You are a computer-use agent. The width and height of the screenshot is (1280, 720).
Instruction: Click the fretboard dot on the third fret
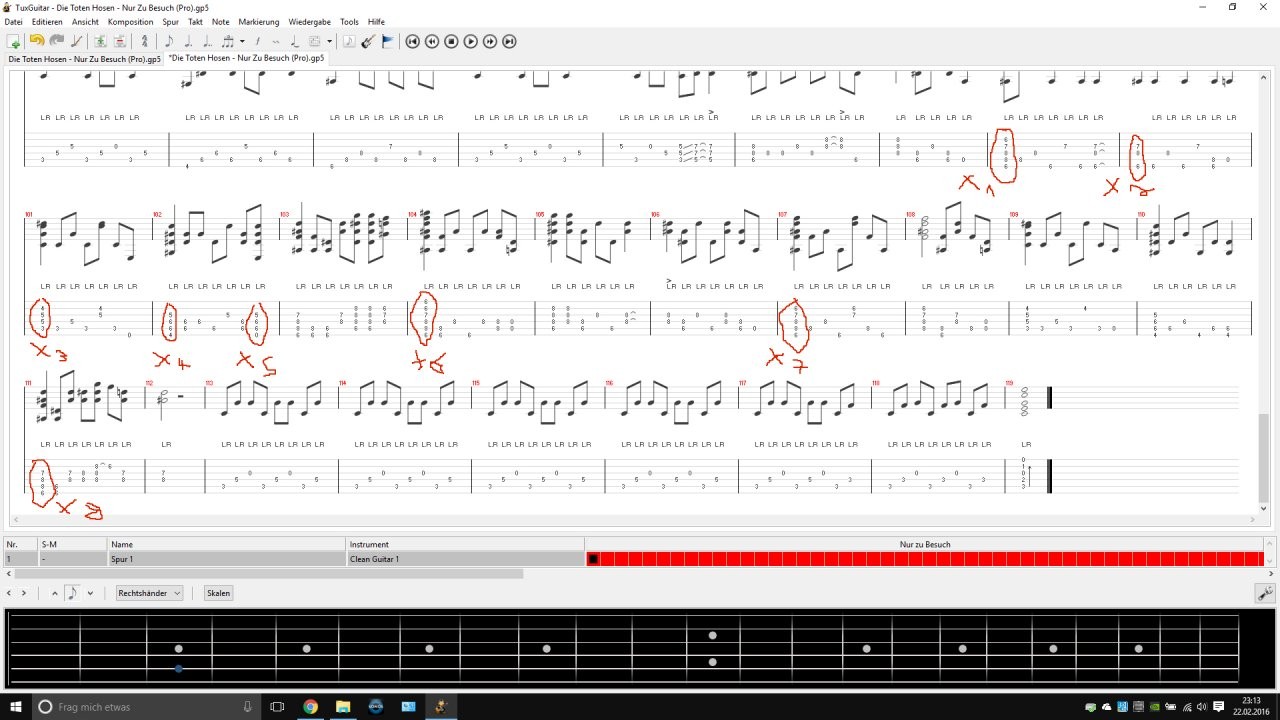(179, 649)
